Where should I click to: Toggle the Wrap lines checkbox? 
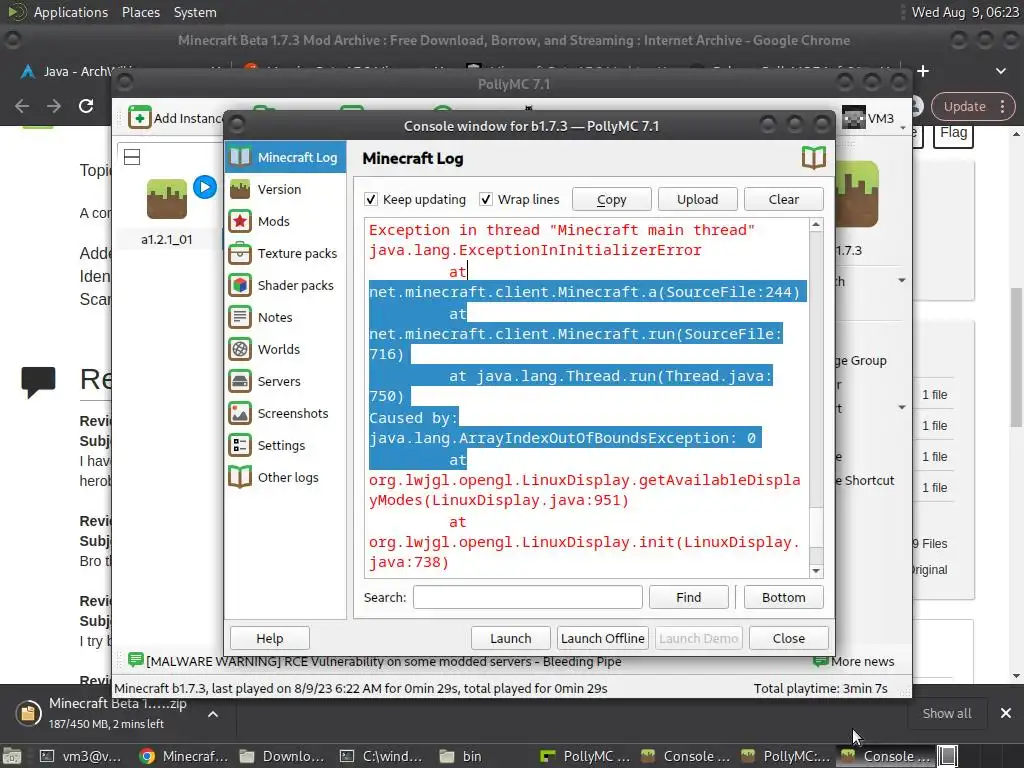pos(486,199)
